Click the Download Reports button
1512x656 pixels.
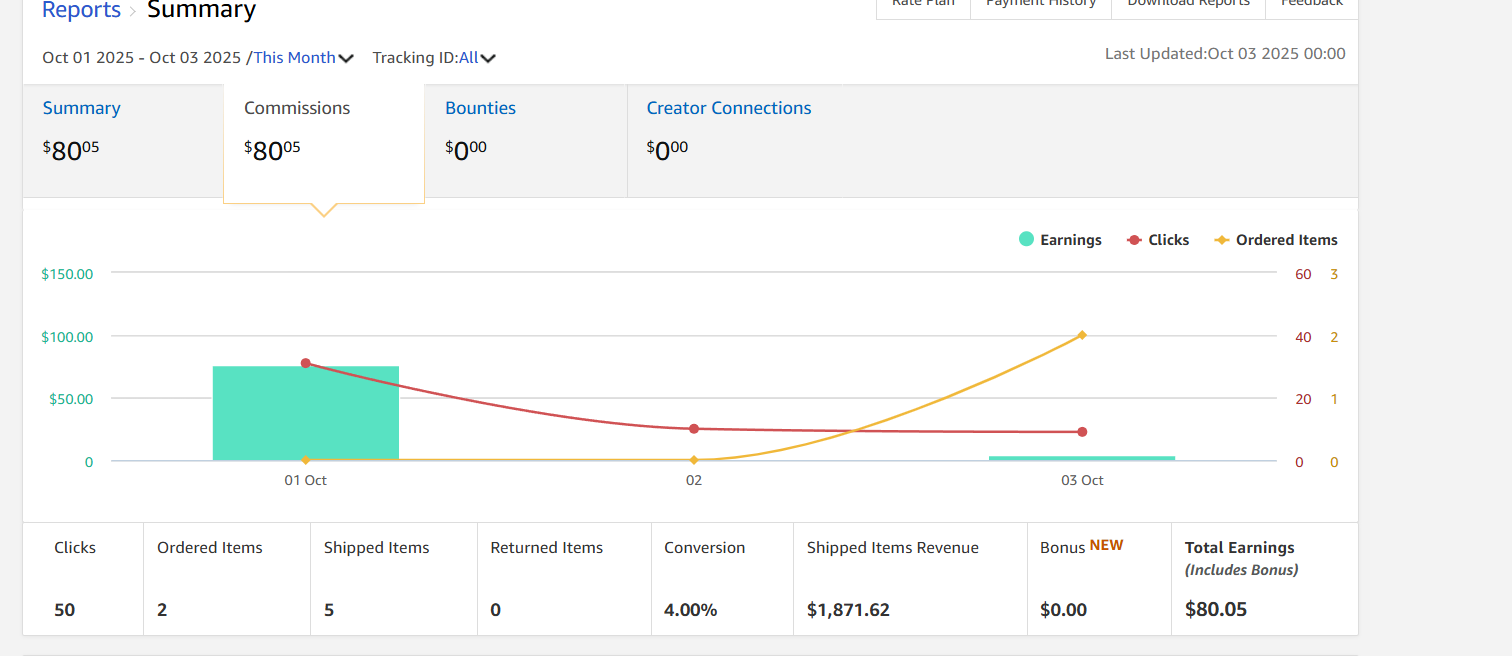[1188, 5]
